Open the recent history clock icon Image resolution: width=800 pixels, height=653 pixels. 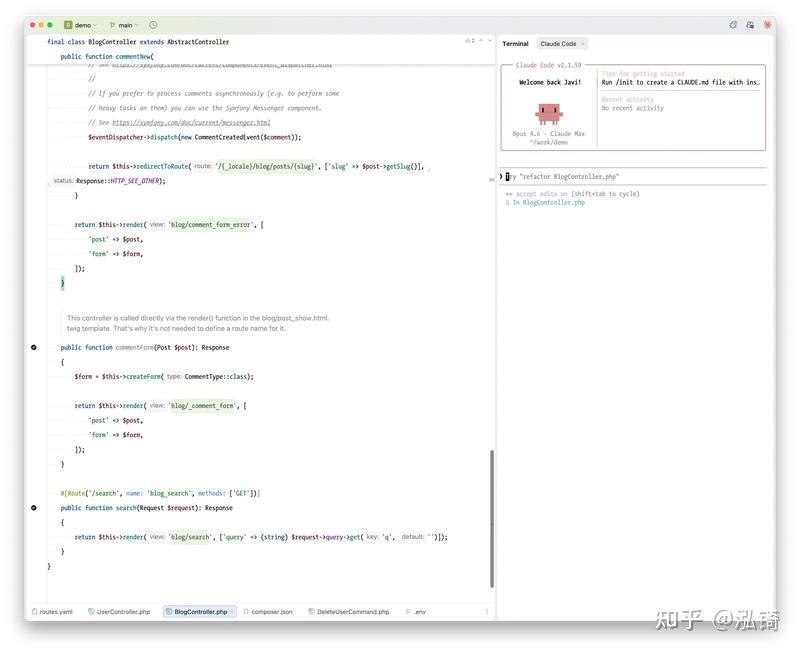[x=153, y=25]
